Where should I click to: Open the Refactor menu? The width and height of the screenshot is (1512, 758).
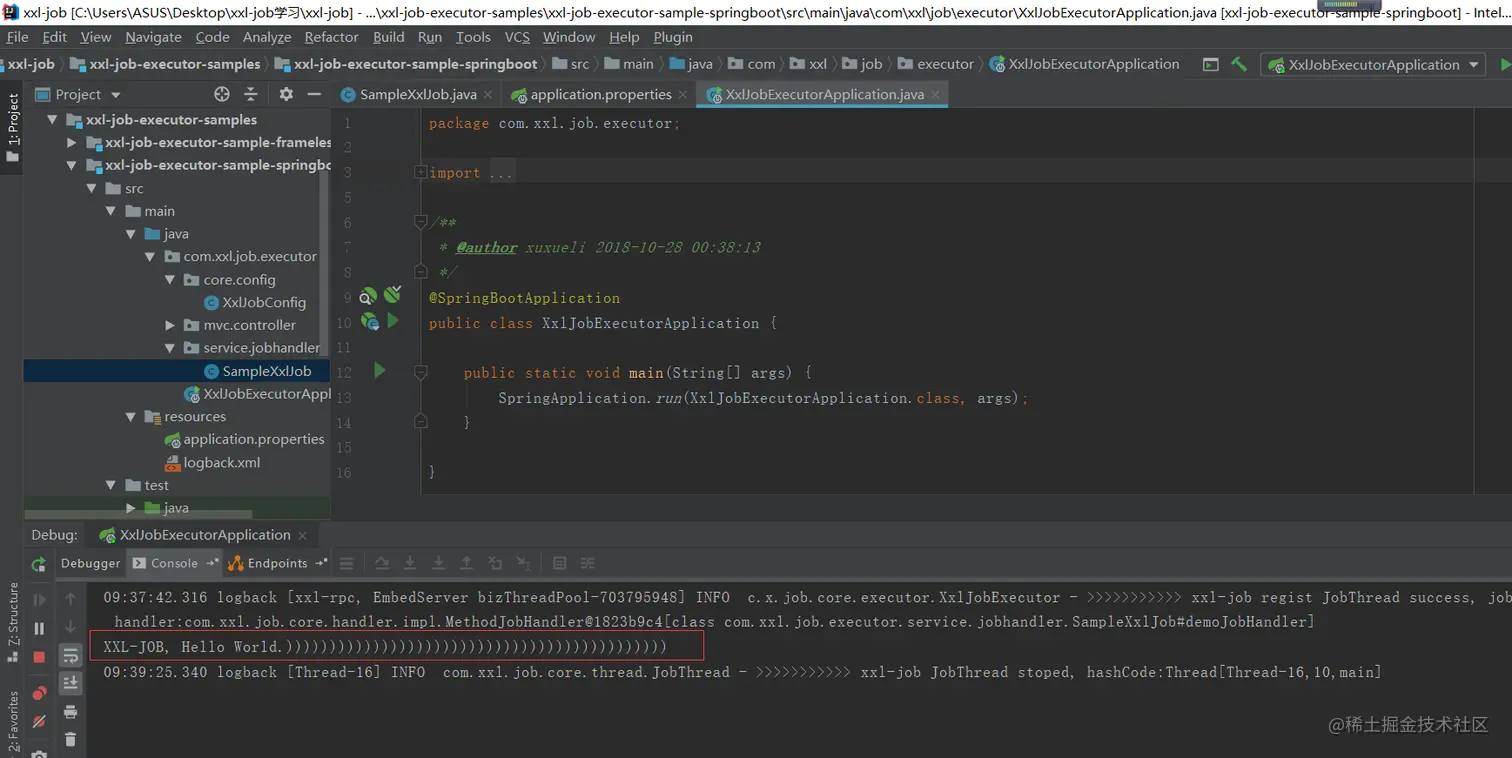[x=331, y=37]
